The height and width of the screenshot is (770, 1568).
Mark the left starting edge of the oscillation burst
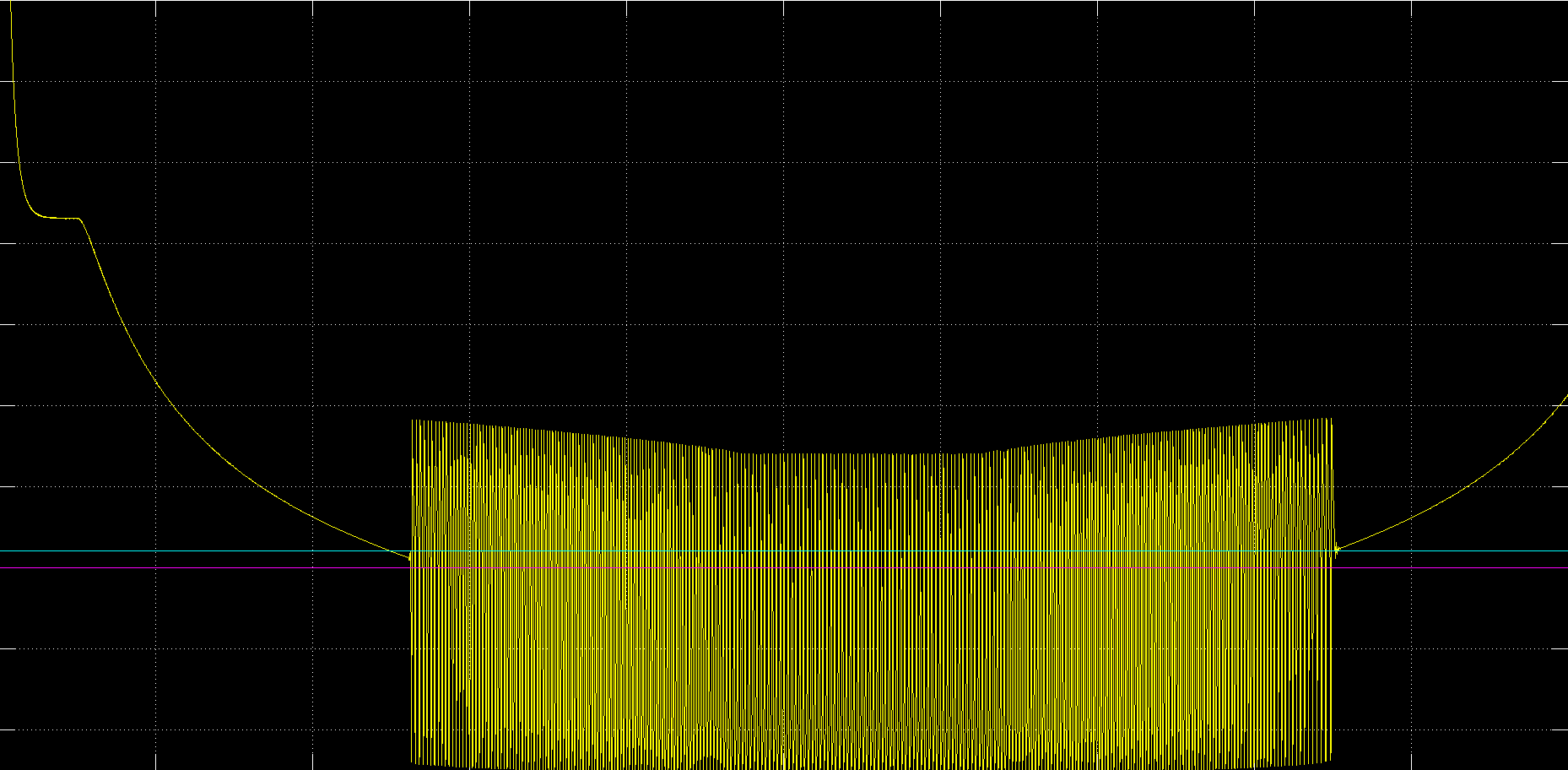click(412, 591)
